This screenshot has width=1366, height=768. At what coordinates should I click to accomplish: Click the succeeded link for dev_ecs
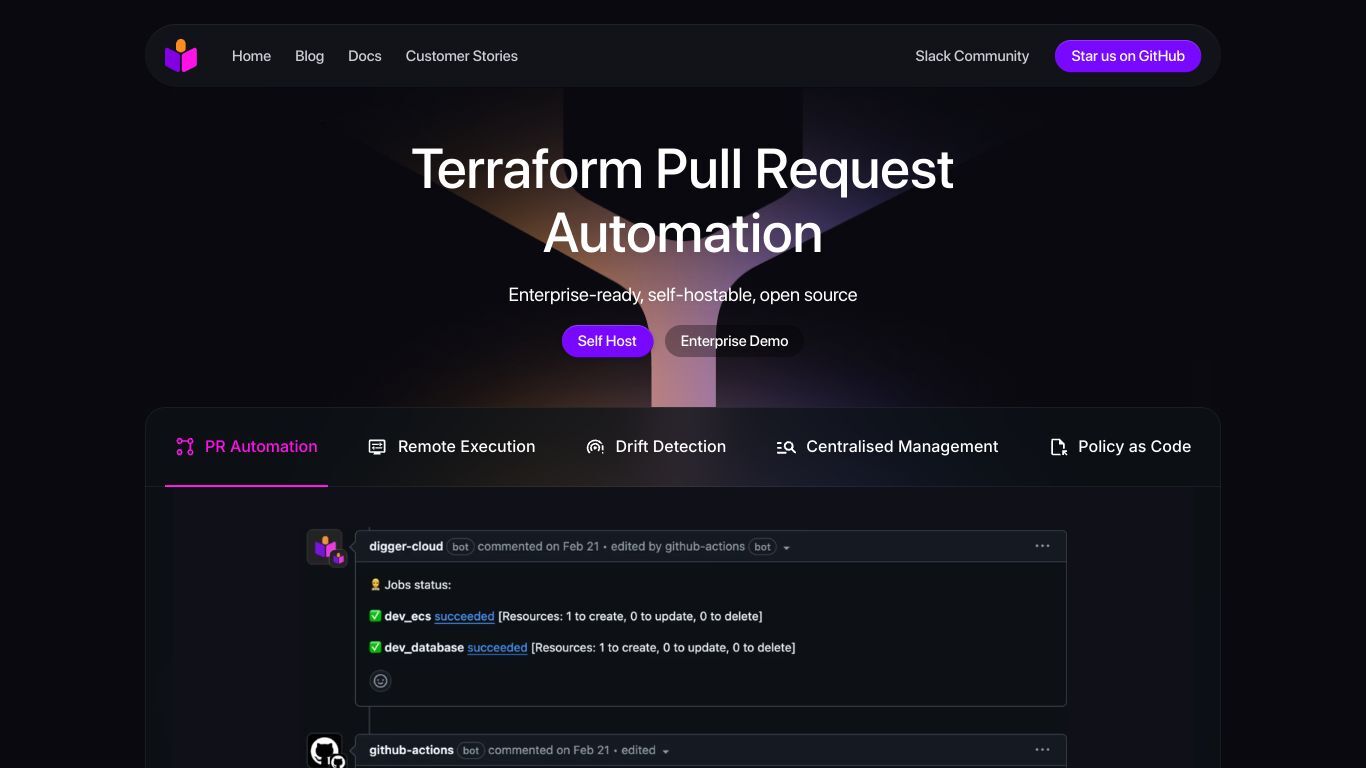tap(464, 616)
